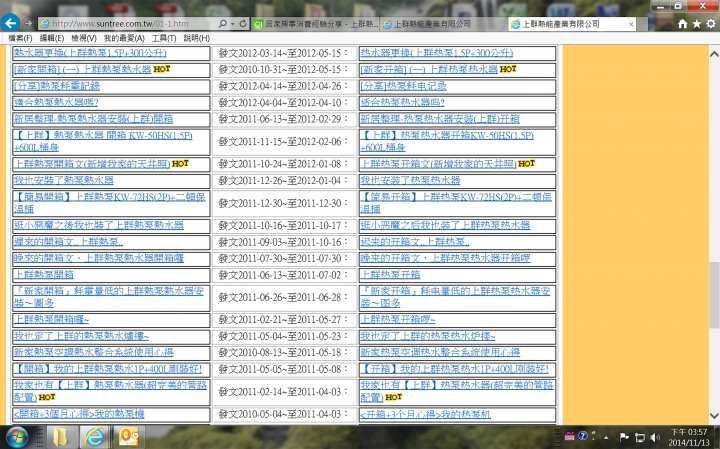Click HOT badge beside 上群热泵开箱文 simplified link
This screenshot has width=720, height=449.
(527, 163)
